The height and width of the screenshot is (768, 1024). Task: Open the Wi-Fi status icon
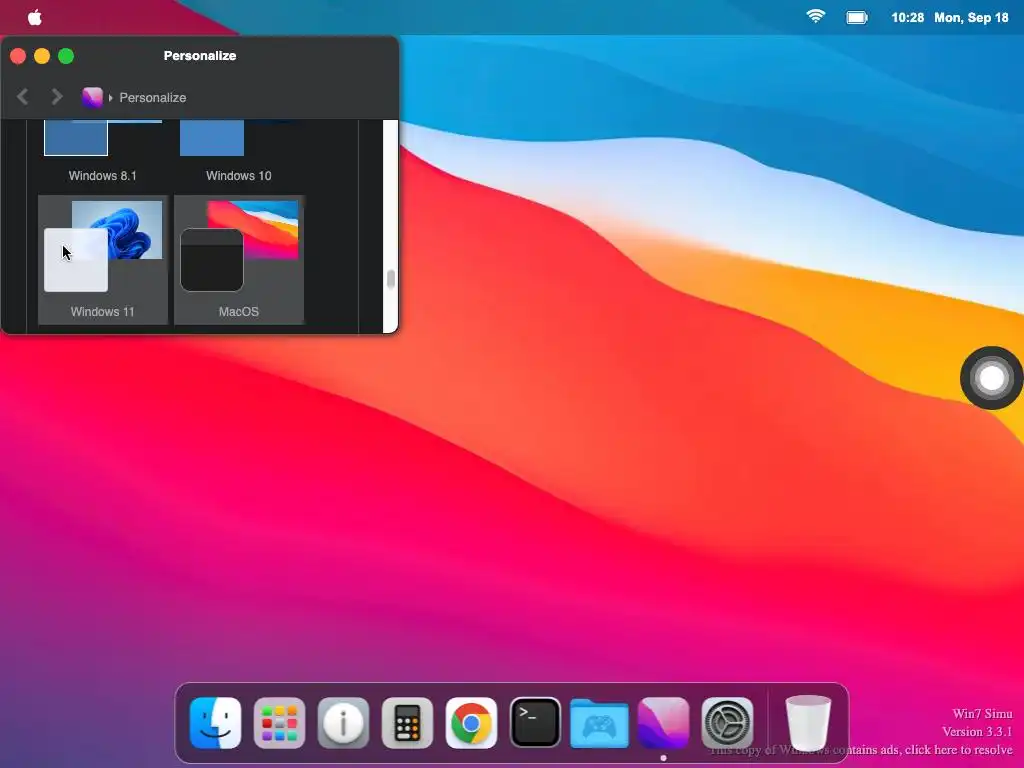(815, 17)
